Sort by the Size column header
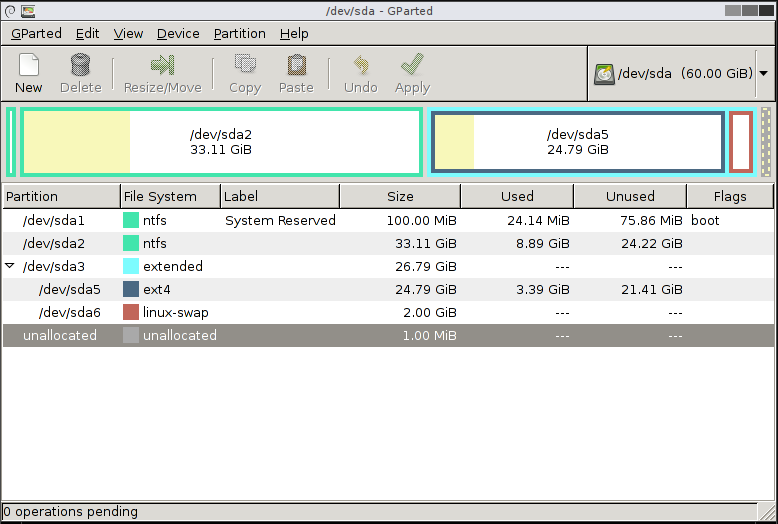 tap(400, 196)
